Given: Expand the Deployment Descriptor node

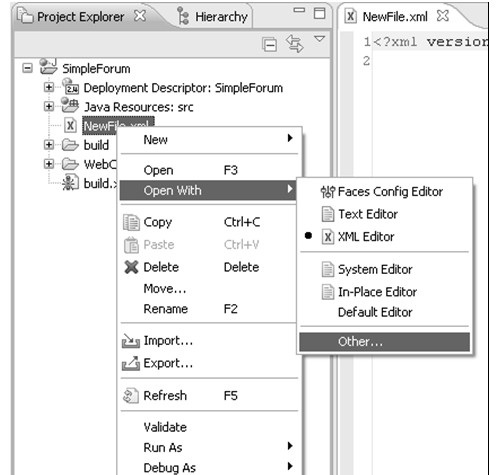Looking at the screenshot, I should pos(49,87).
